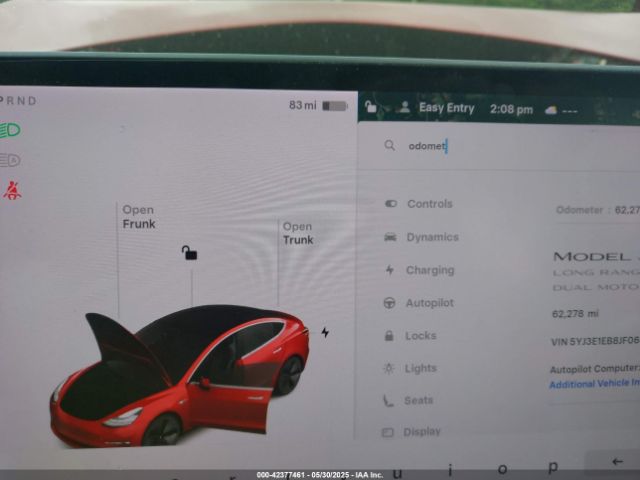640x480 pixels.
Task: Tap the Seats icon
Action: 388,400
